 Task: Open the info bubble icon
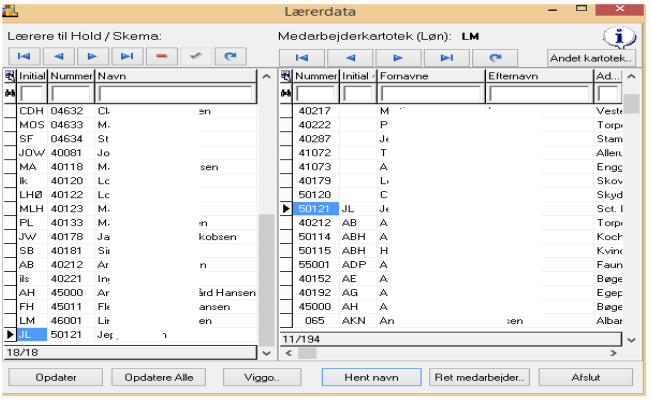point(619,37)
